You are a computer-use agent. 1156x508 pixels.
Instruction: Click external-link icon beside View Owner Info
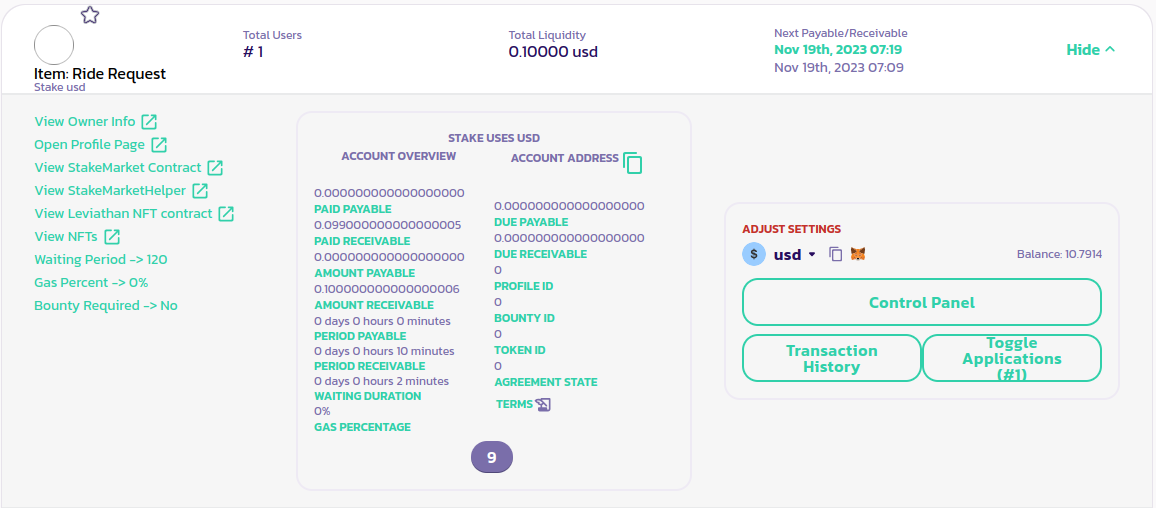pyautogui.click(x=149, y=122)
